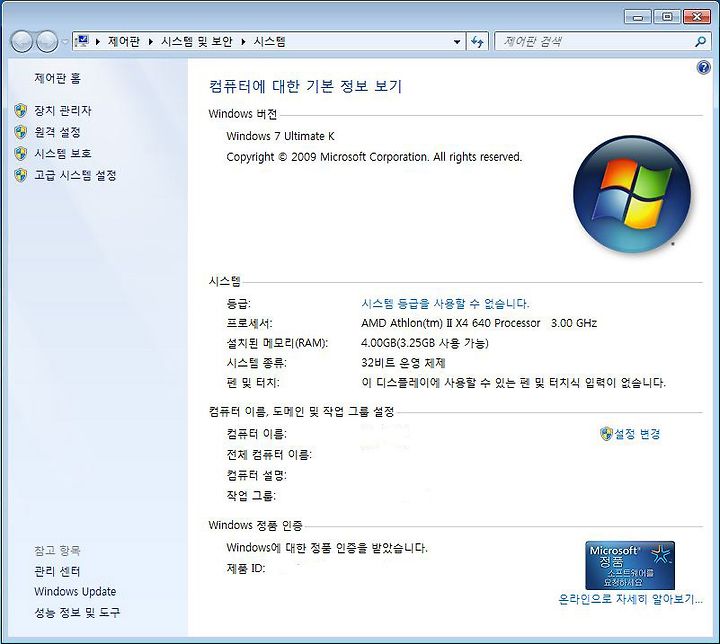The image size is (720, 644).
Task: Click the Microsoft 정품 genuine software badge
Action: pyautogui.click(x=630, y=565)
